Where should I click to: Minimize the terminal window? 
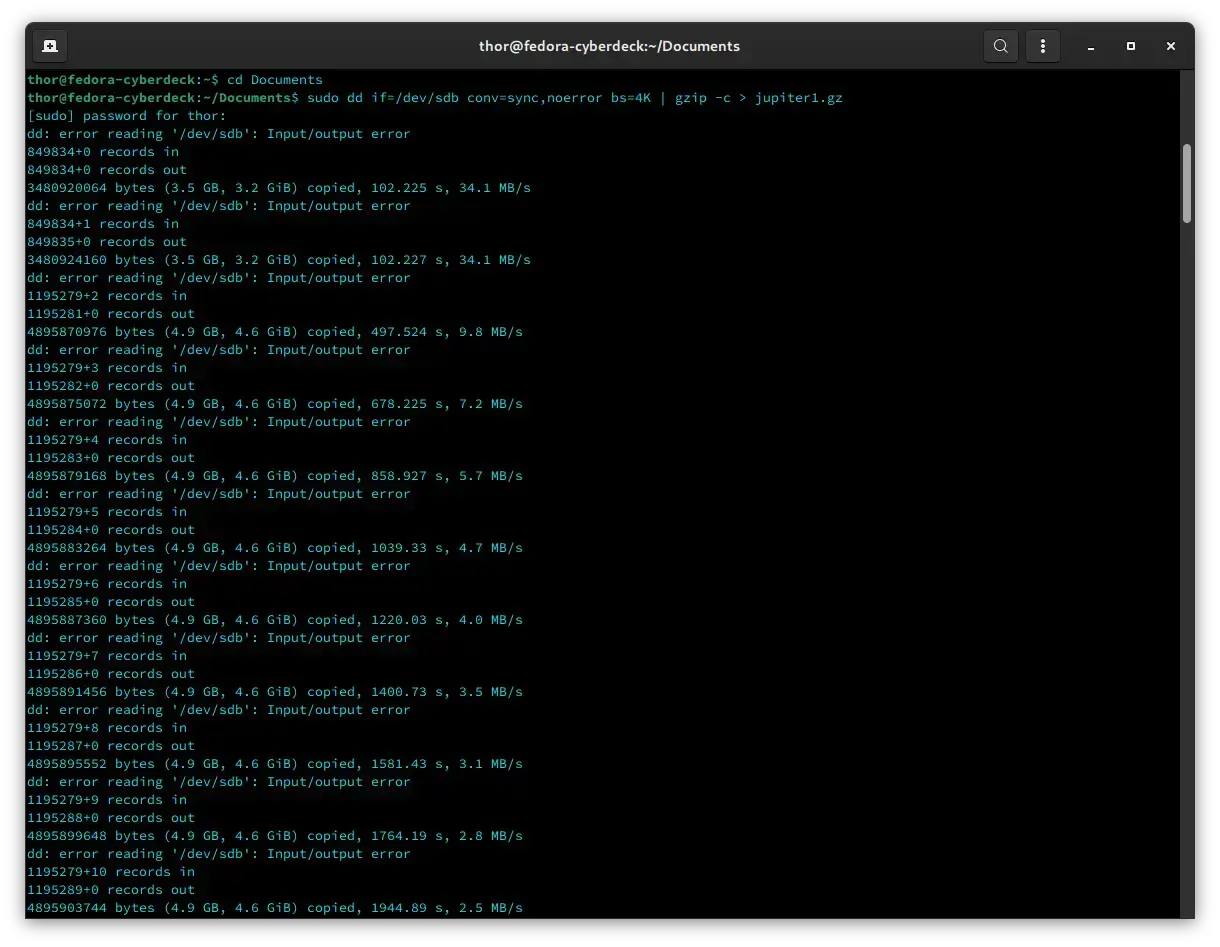click(1091, 46)
